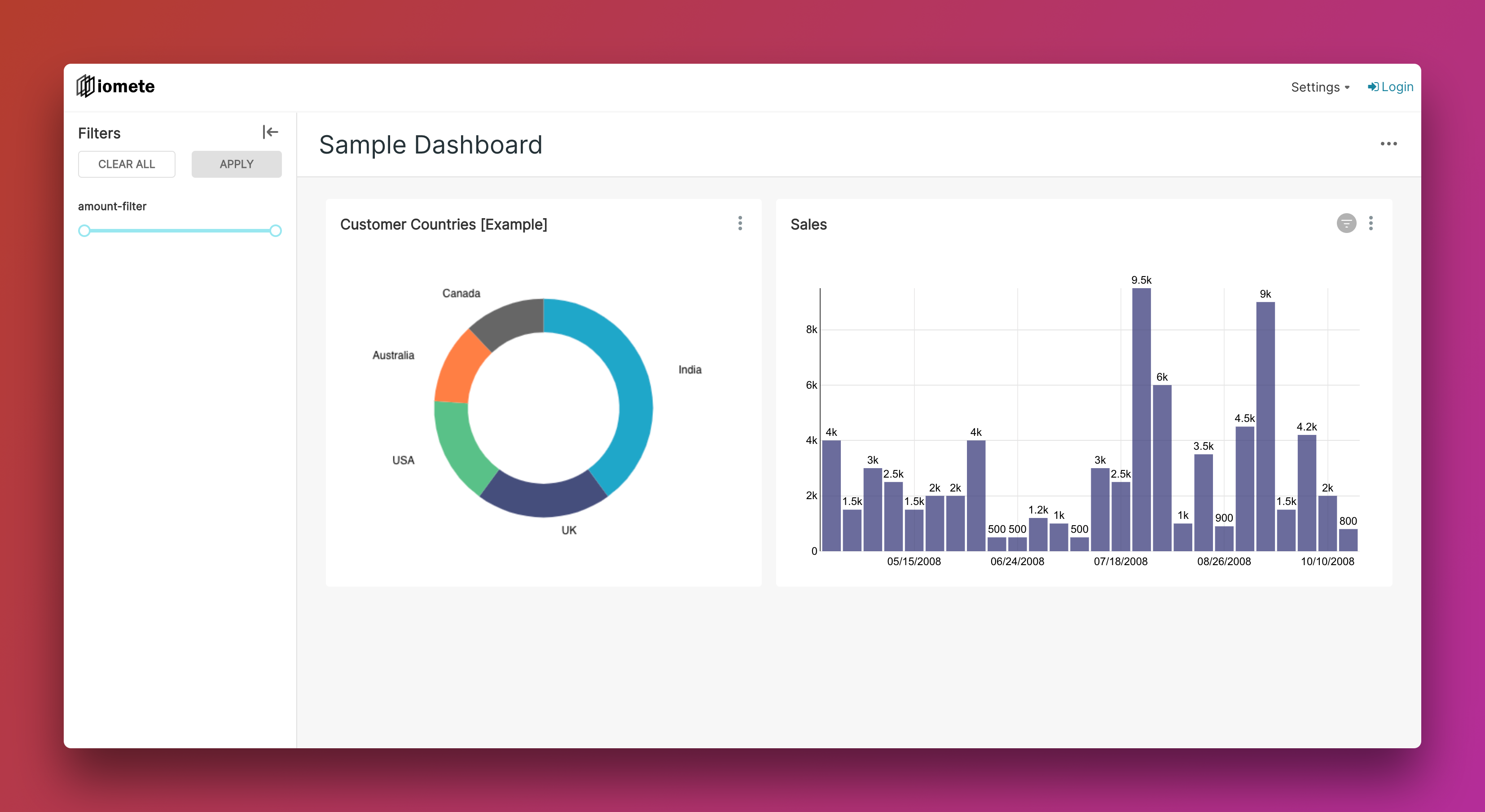Click amount-filter slider left handle
The width and height of the screenshot is (1485, 812).
point(84,231)
